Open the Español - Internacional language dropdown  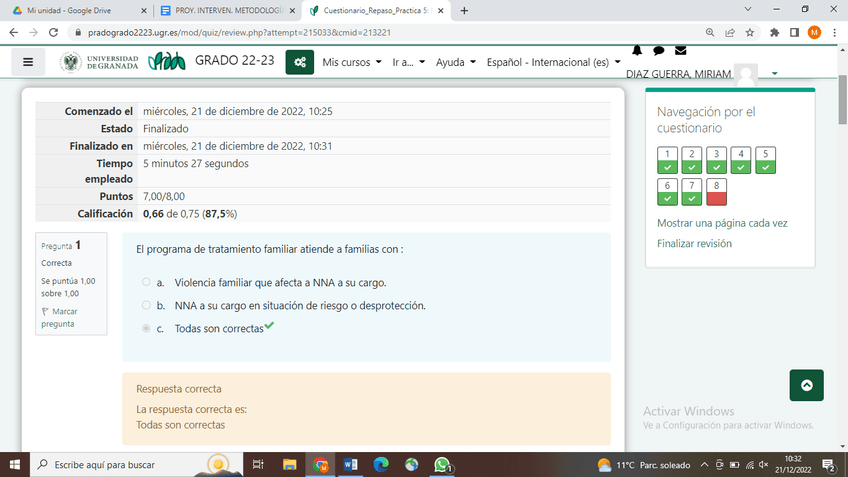[x=553, y=62]
